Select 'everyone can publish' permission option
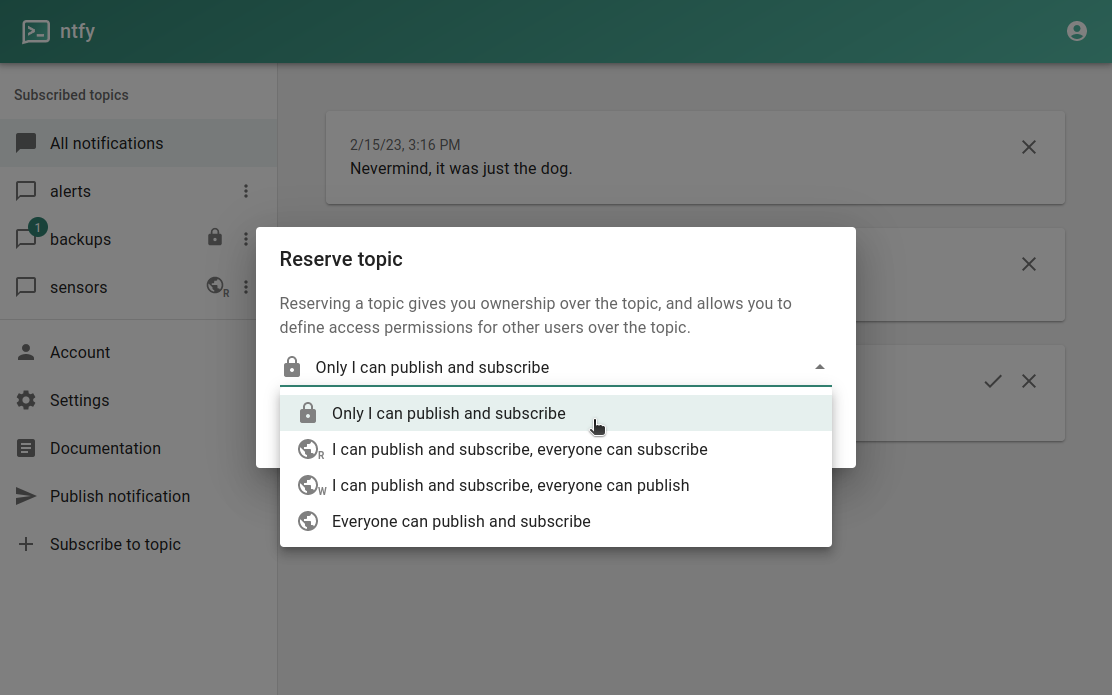The width and height of the screenshot is (1112, 695). pyautogui.click(x=510, y=485)
